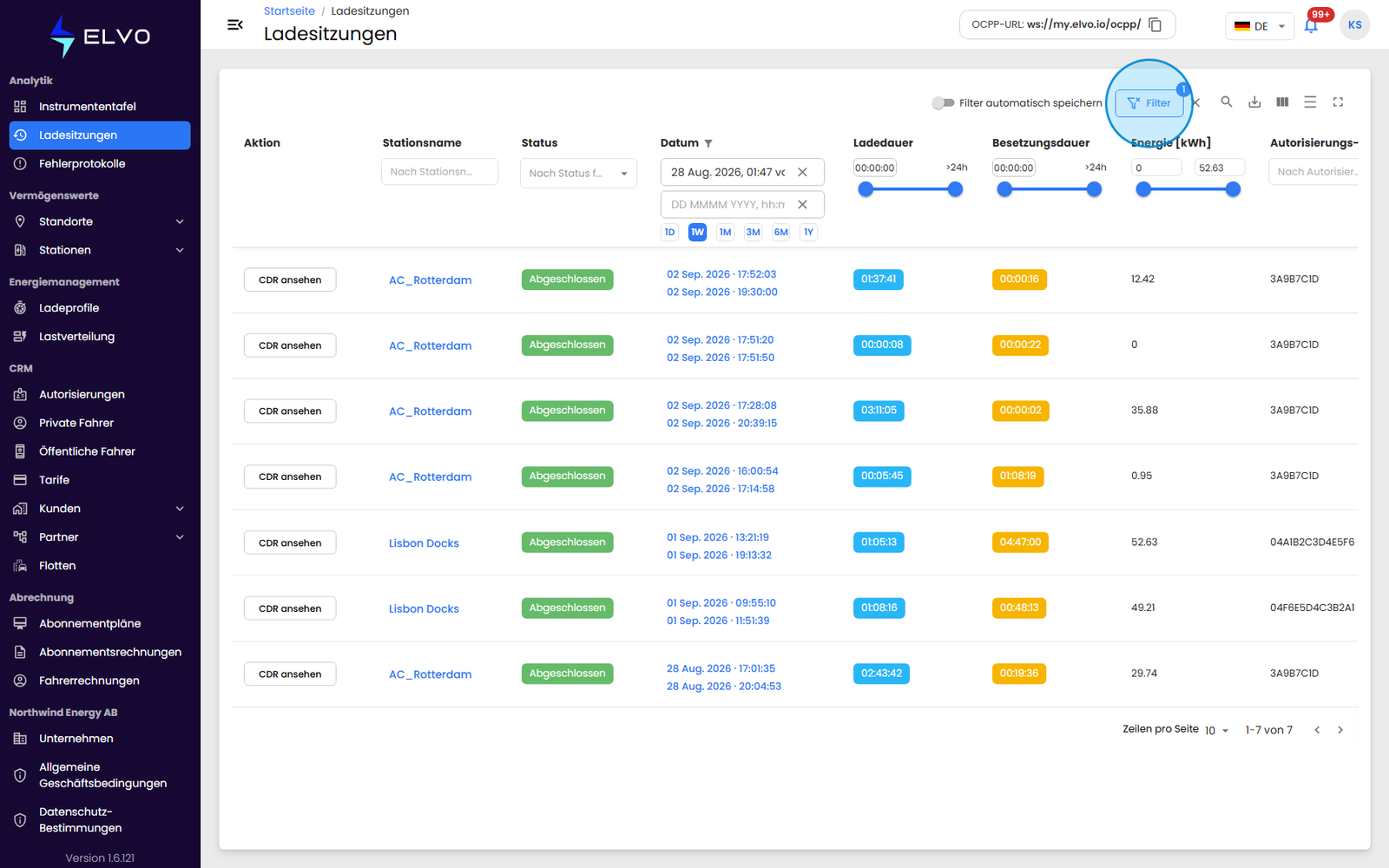The image size is (1389, 868).
Task: Open Tarife in the sidebar
Action: pyautogui.click(x=100, y=480)
